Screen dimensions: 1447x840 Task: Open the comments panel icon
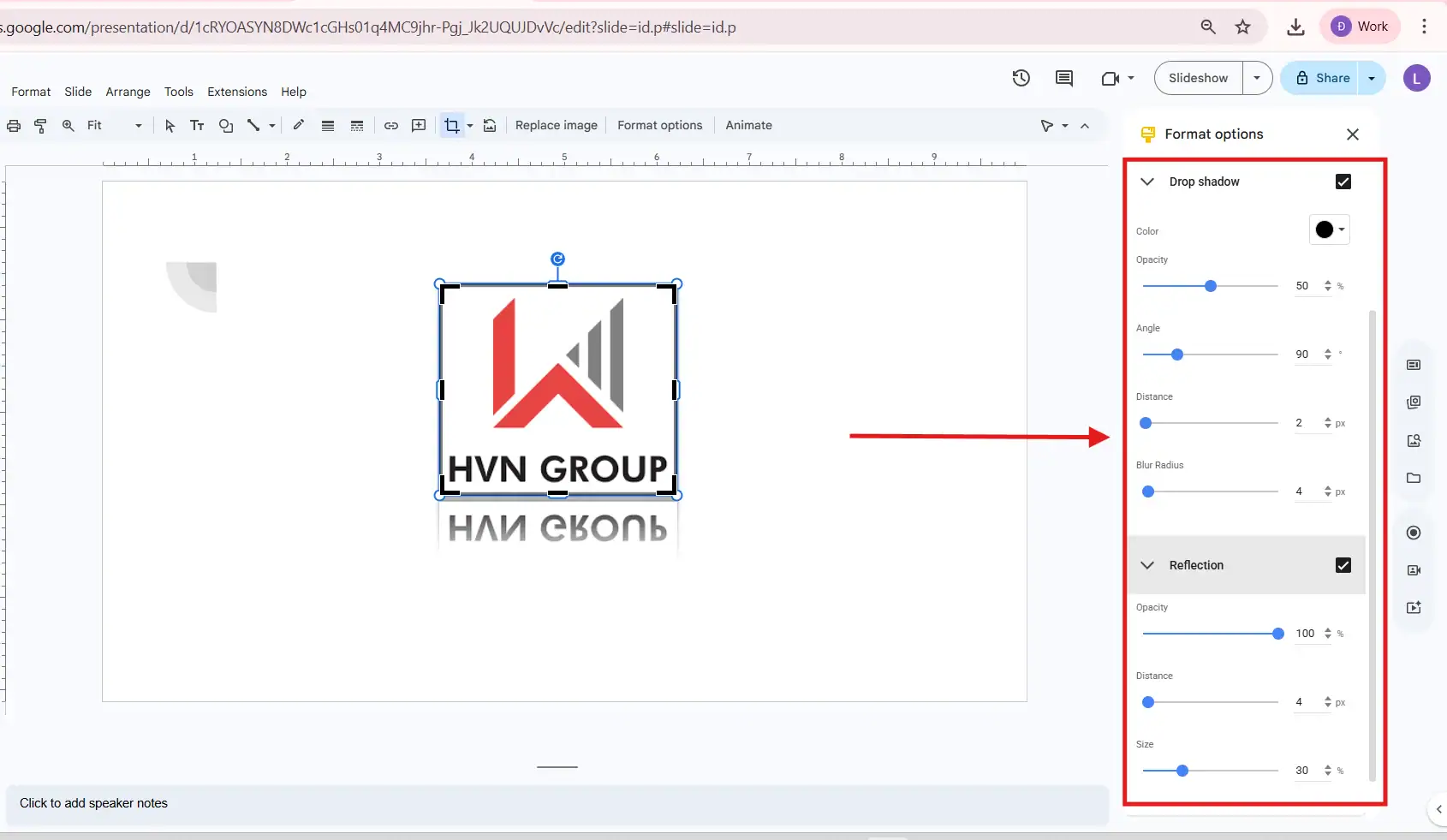click(1064, 78)
